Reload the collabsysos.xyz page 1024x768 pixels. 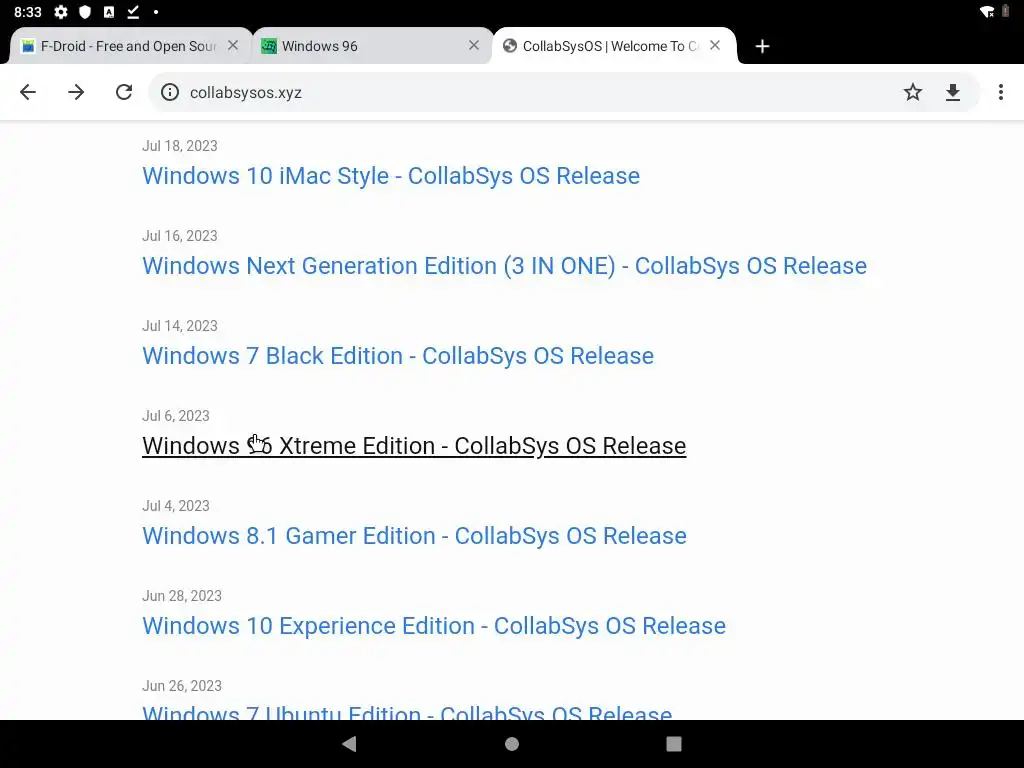[x=124, y=92]
